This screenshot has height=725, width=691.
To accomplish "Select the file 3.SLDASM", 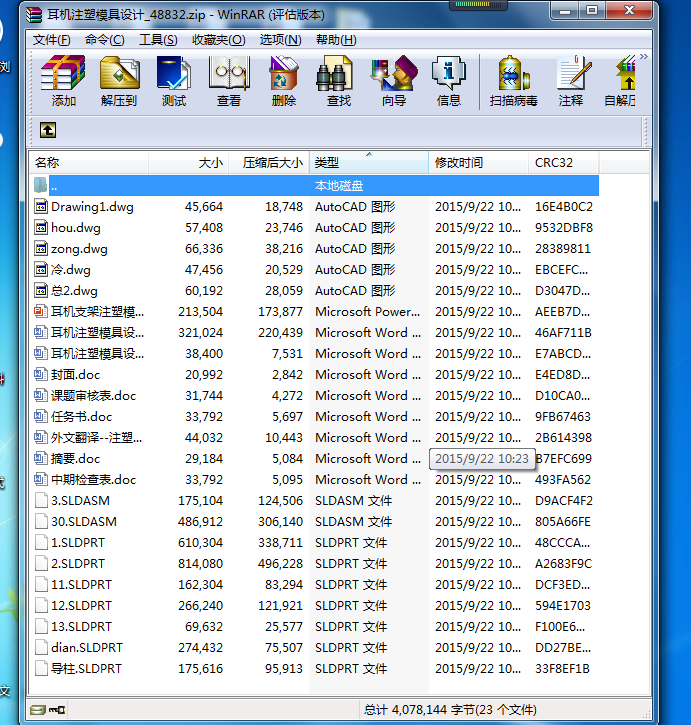I will click(x=80, y=501).
